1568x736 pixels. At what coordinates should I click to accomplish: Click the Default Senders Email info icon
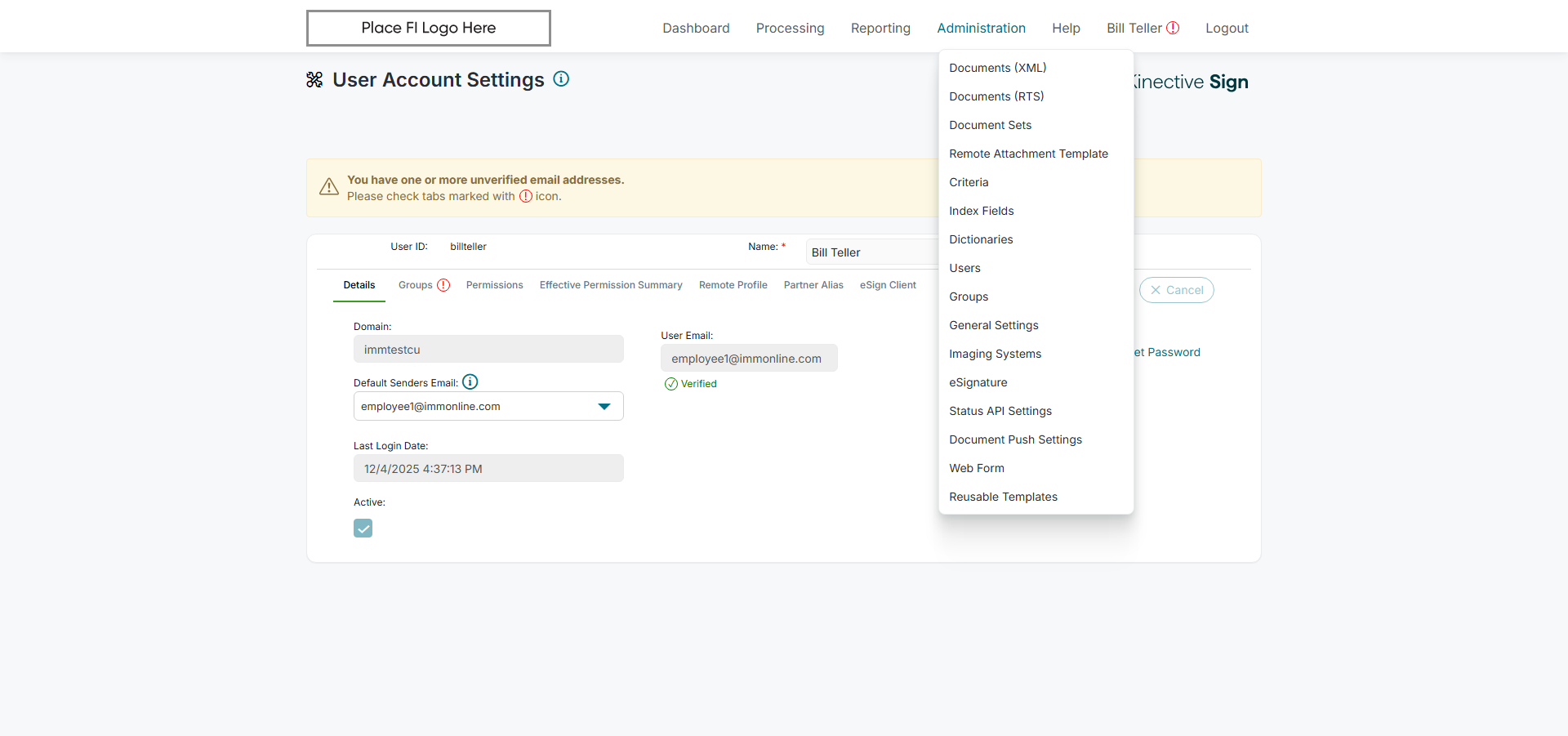click(470, 381)
